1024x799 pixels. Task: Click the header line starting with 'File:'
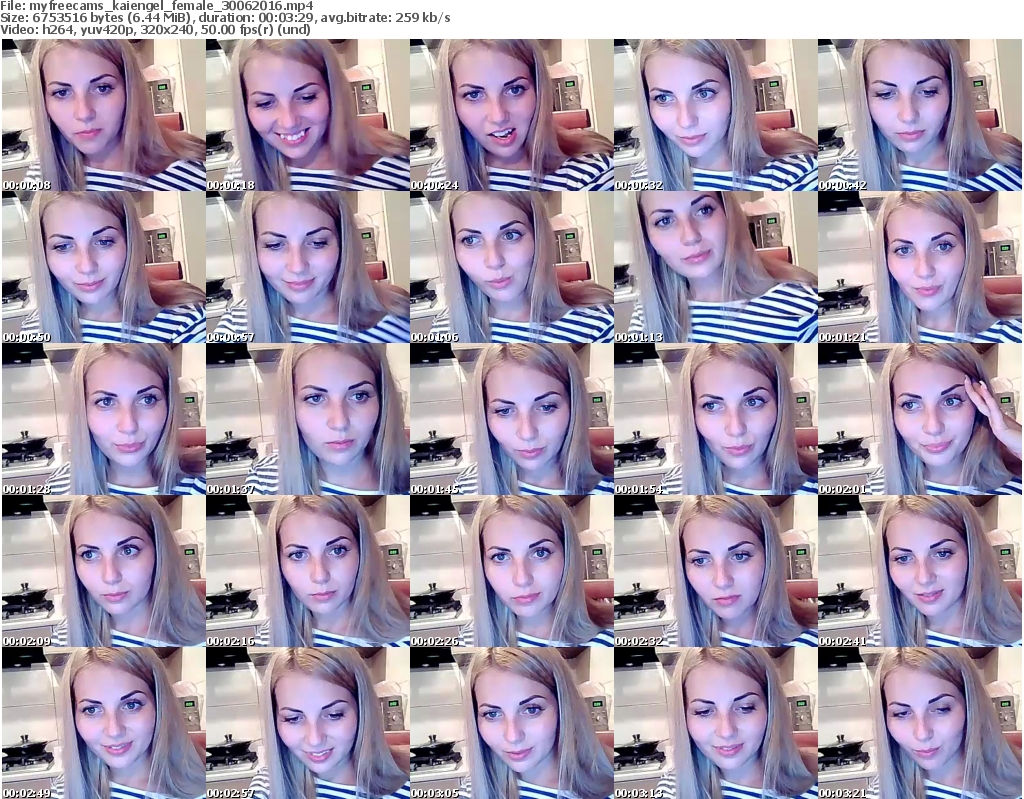tap(157, 6)
